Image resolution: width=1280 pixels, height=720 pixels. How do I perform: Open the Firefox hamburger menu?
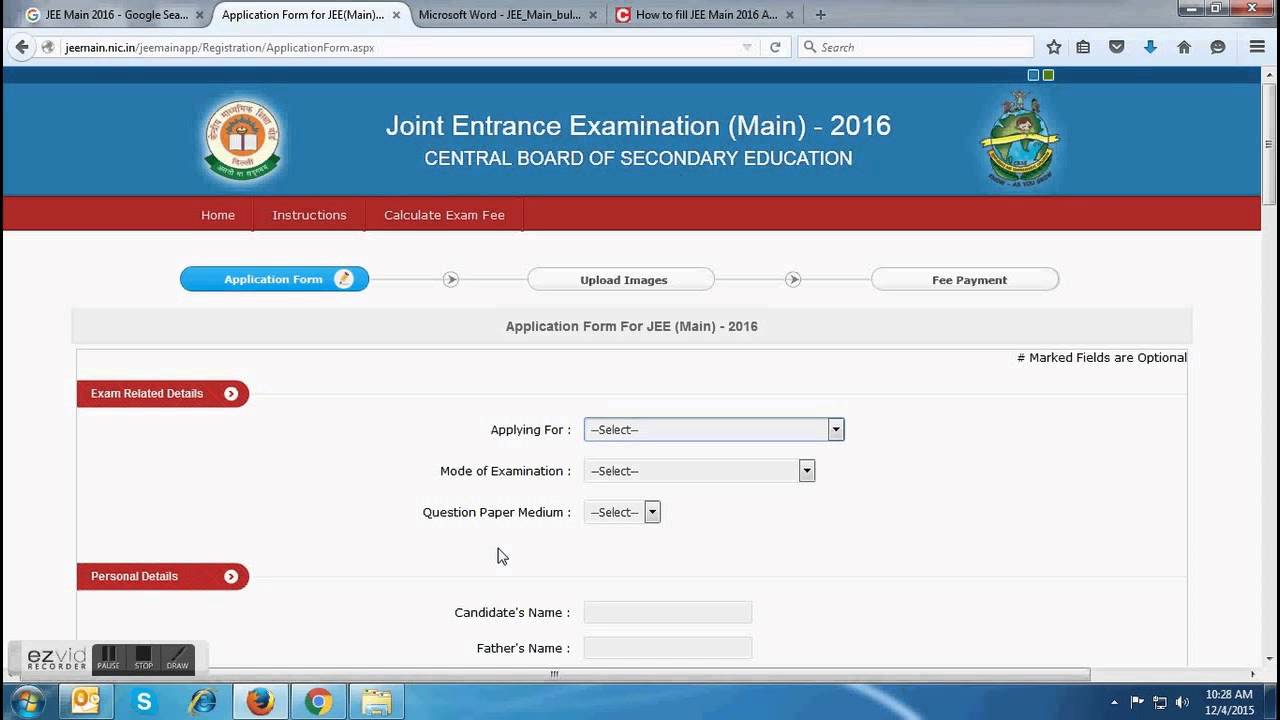(x=1257, y=47)
